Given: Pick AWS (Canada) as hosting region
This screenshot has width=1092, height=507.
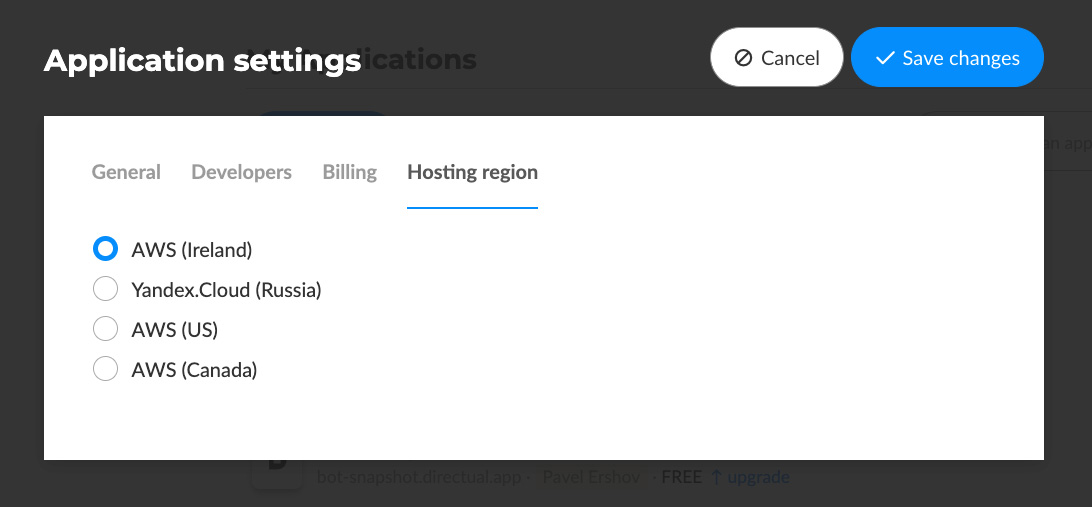Looking at the screenshot, I should (x=105, y=370).
